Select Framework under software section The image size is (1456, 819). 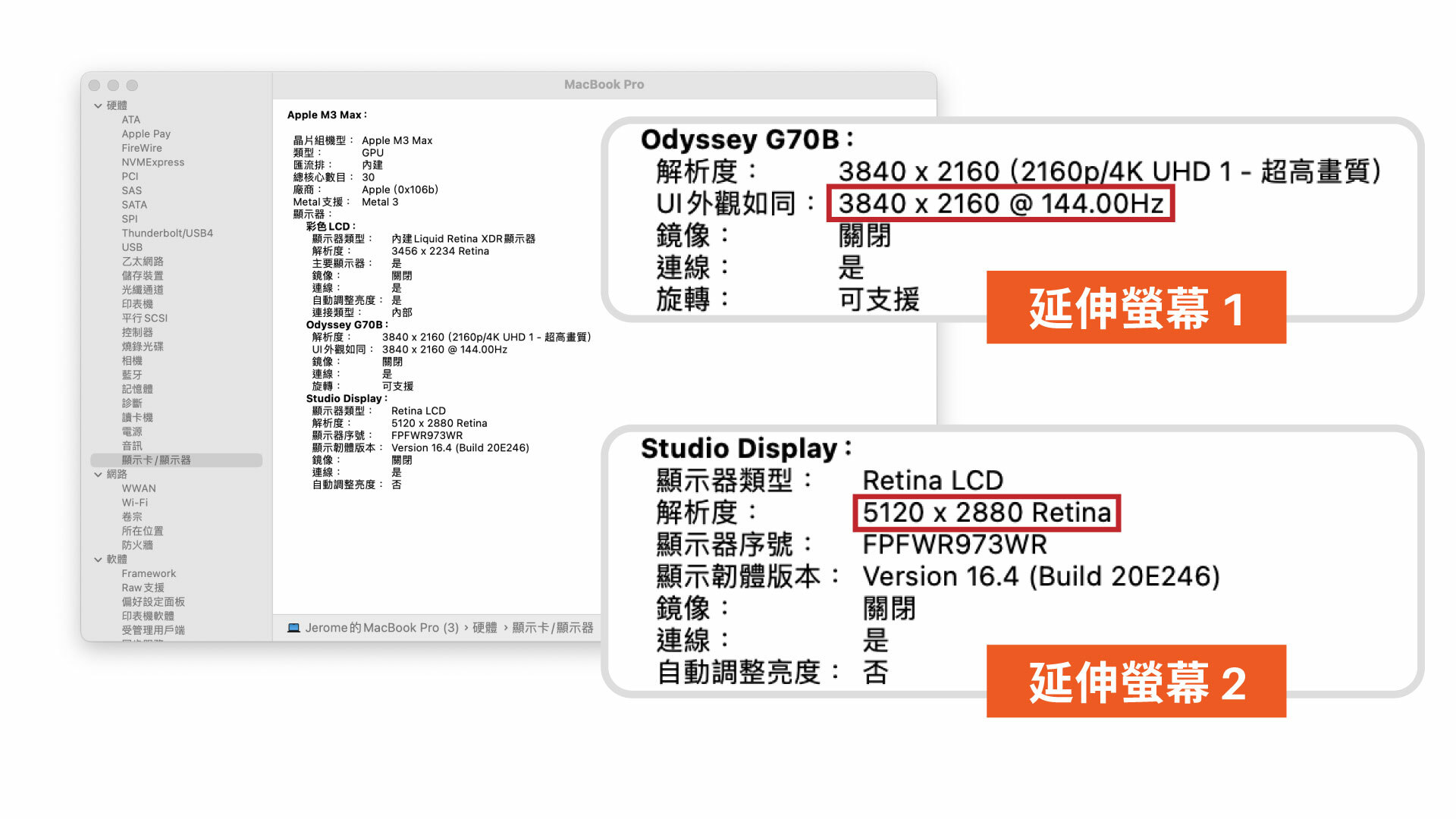click(x=149, y=573)
